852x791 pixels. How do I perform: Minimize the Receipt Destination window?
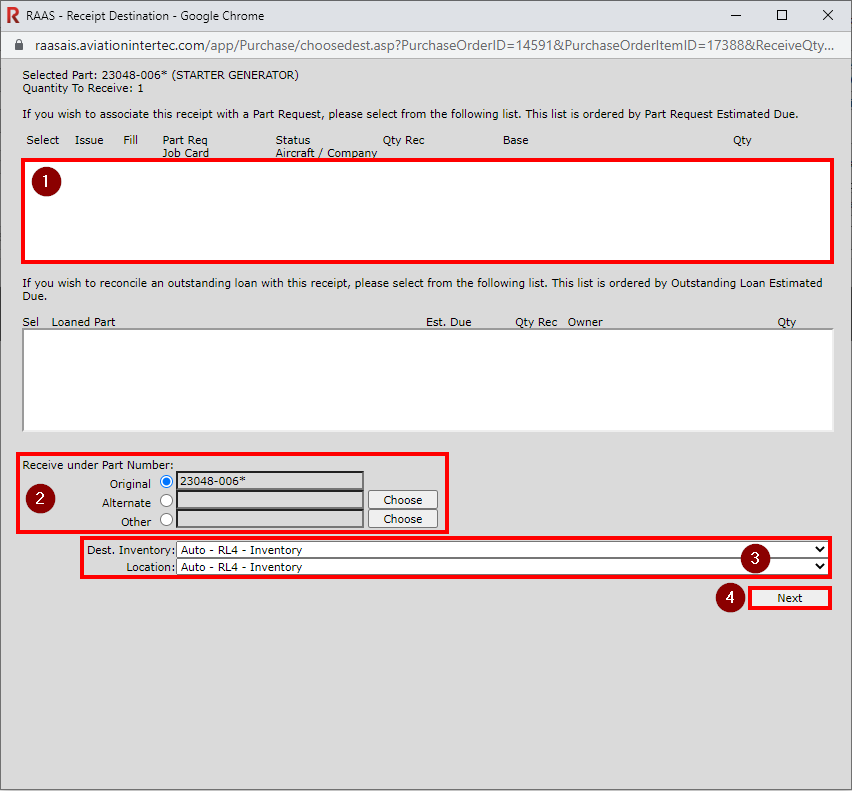[736, 16]
